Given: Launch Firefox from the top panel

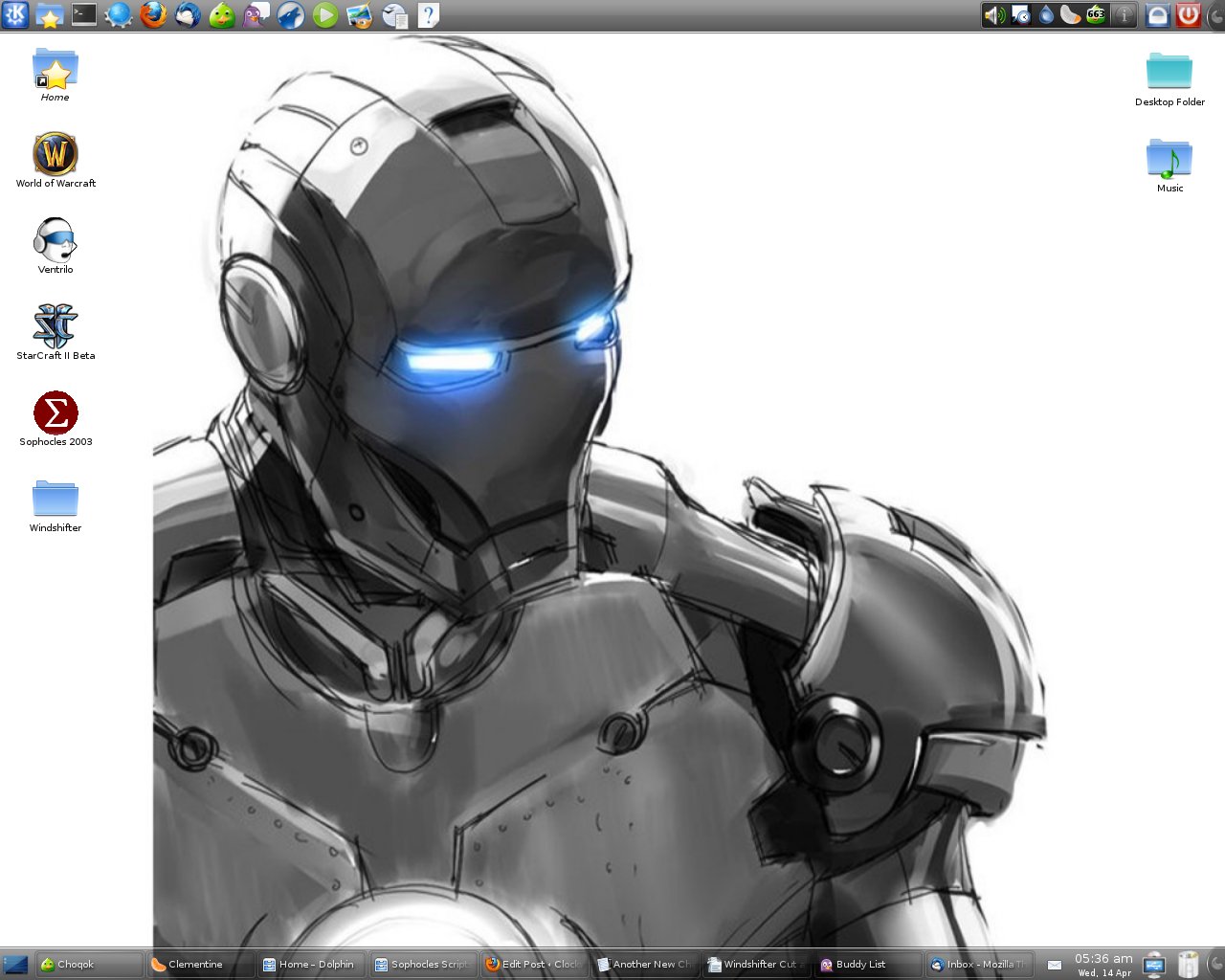Looking at the screenshot, I should 153,14.
